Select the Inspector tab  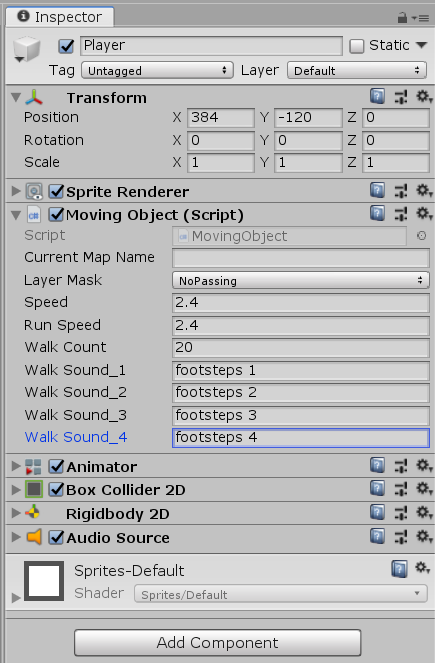pos(60,17)
